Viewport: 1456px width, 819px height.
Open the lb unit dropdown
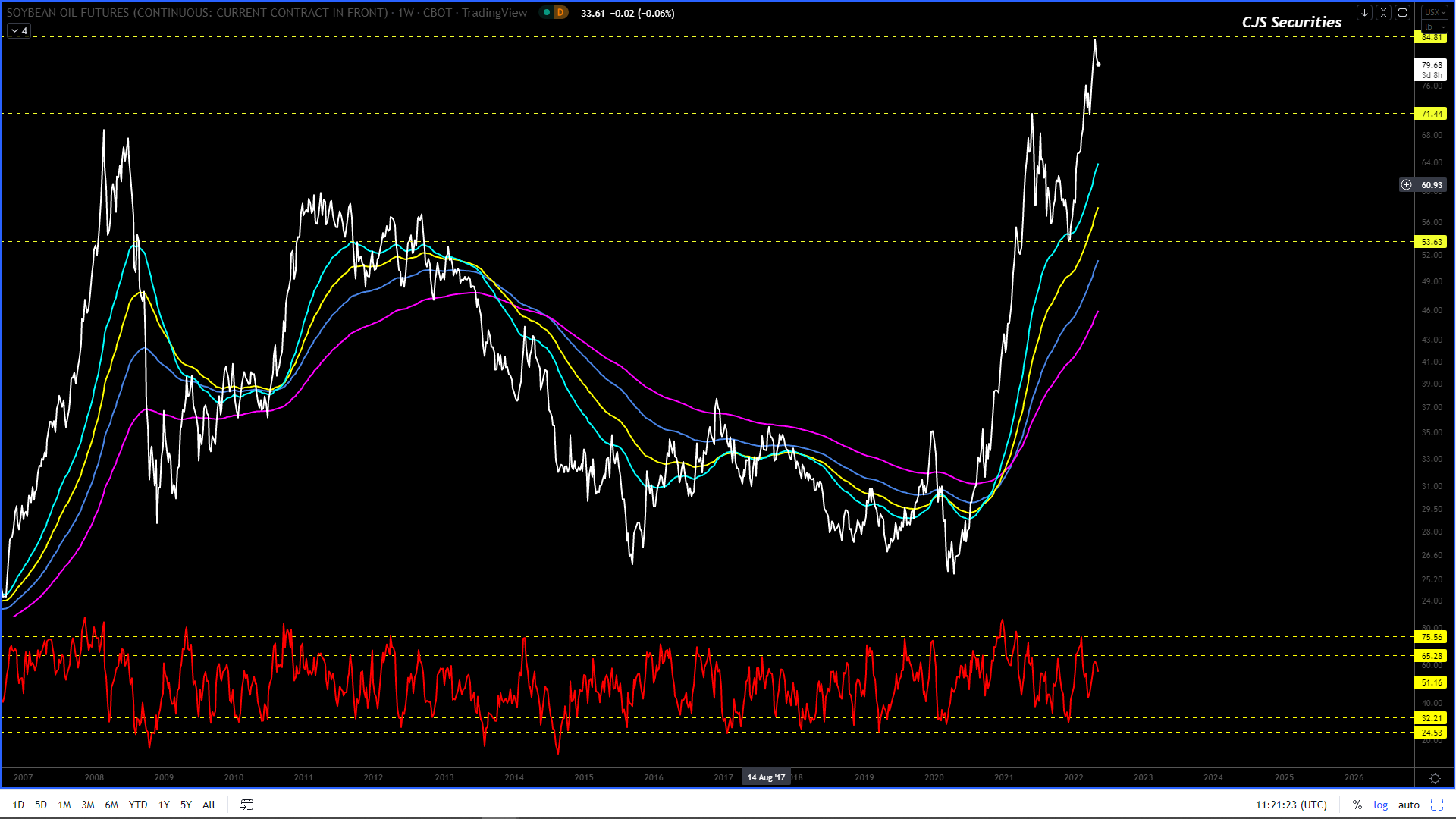coord(1434,27)
